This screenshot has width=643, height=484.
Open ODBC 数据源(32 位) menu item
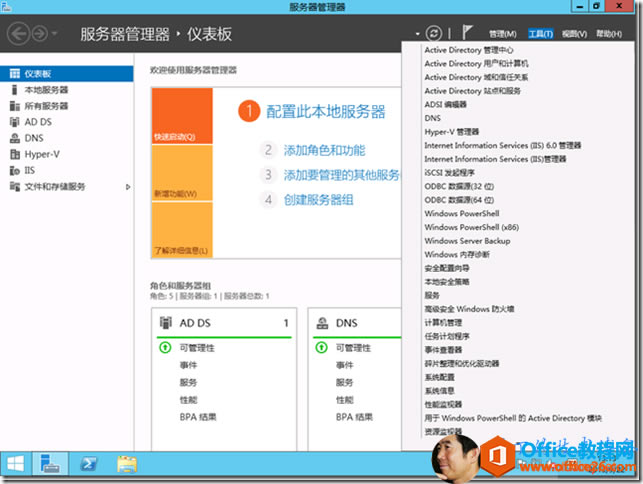[x=459, y=186]
